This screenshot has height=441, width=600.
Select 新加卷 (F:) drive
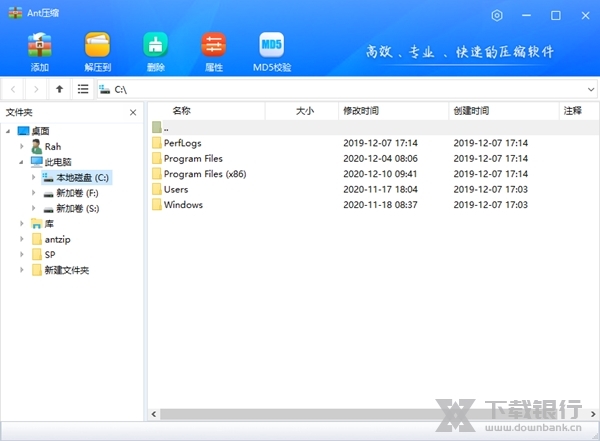click(x=71, y=193)
